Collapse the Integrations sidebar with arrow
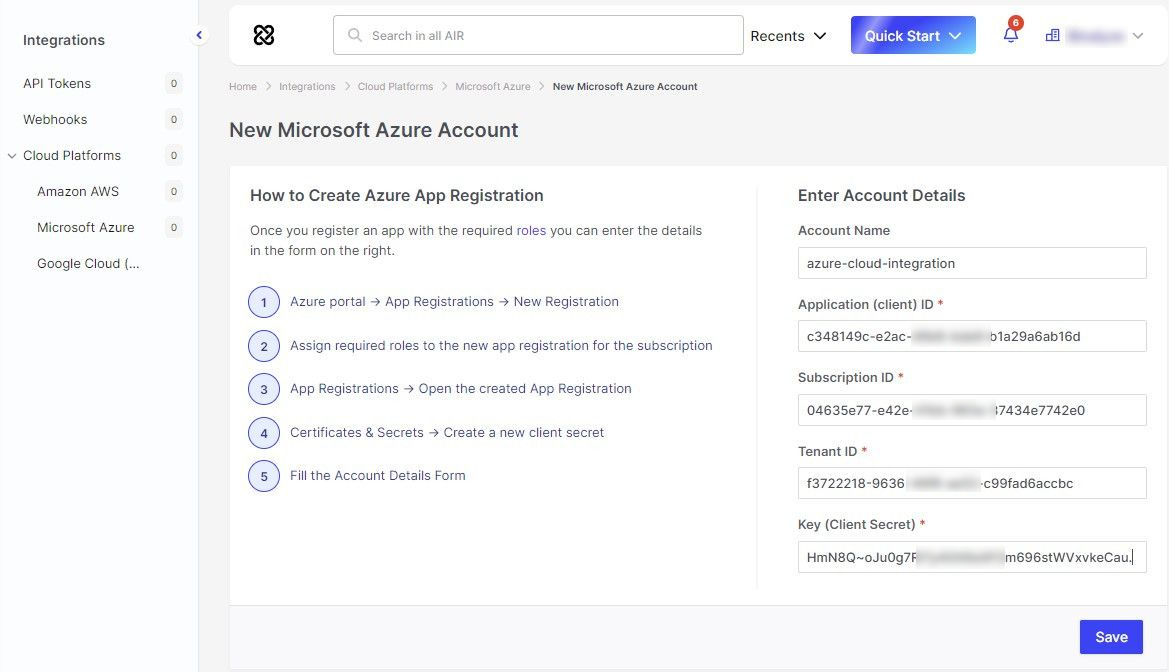 [199, 35]
